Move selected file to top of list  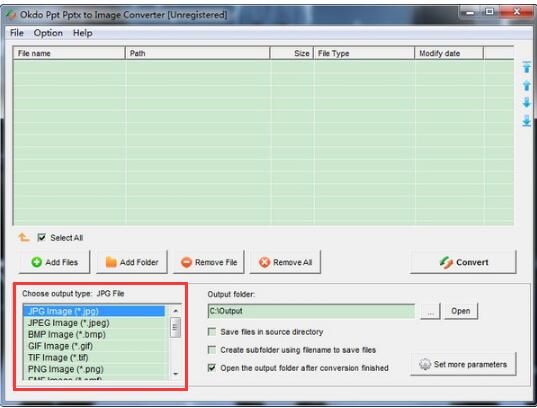pyautogui.click(x=526, y=67)
